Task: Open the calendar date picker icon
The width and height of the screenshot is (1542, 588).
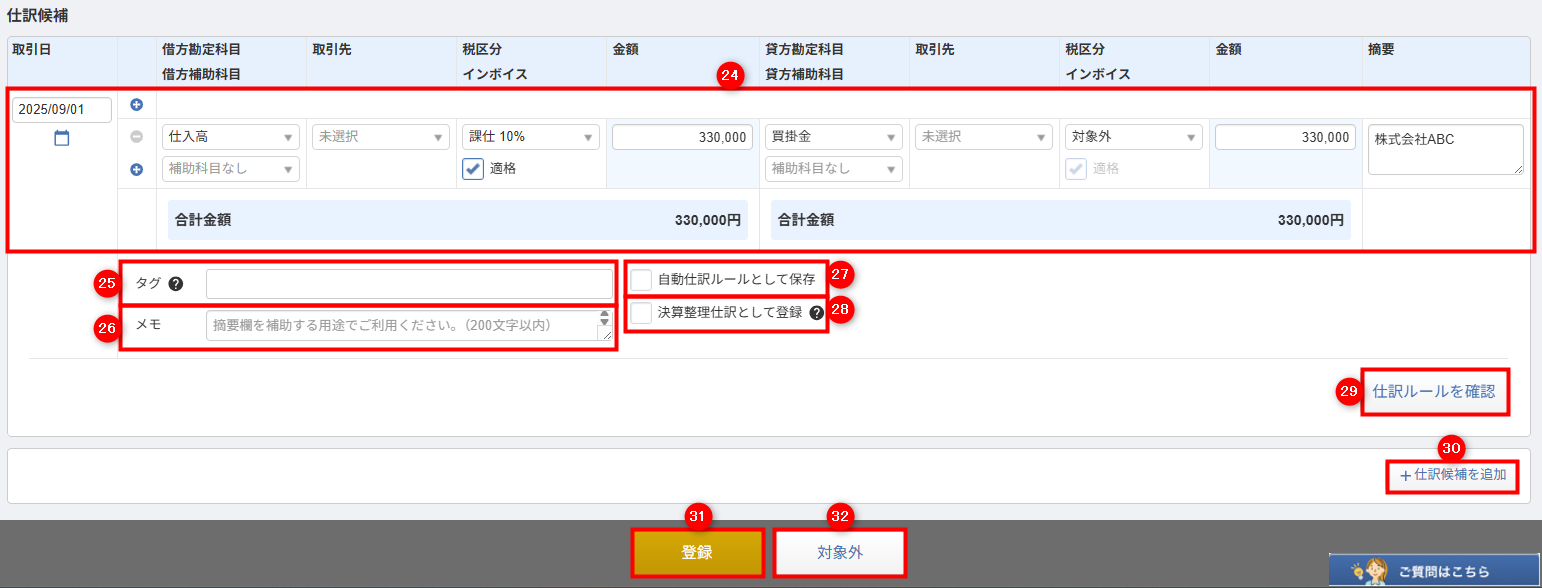Action: pyautogui.click(x=62, y=139)
